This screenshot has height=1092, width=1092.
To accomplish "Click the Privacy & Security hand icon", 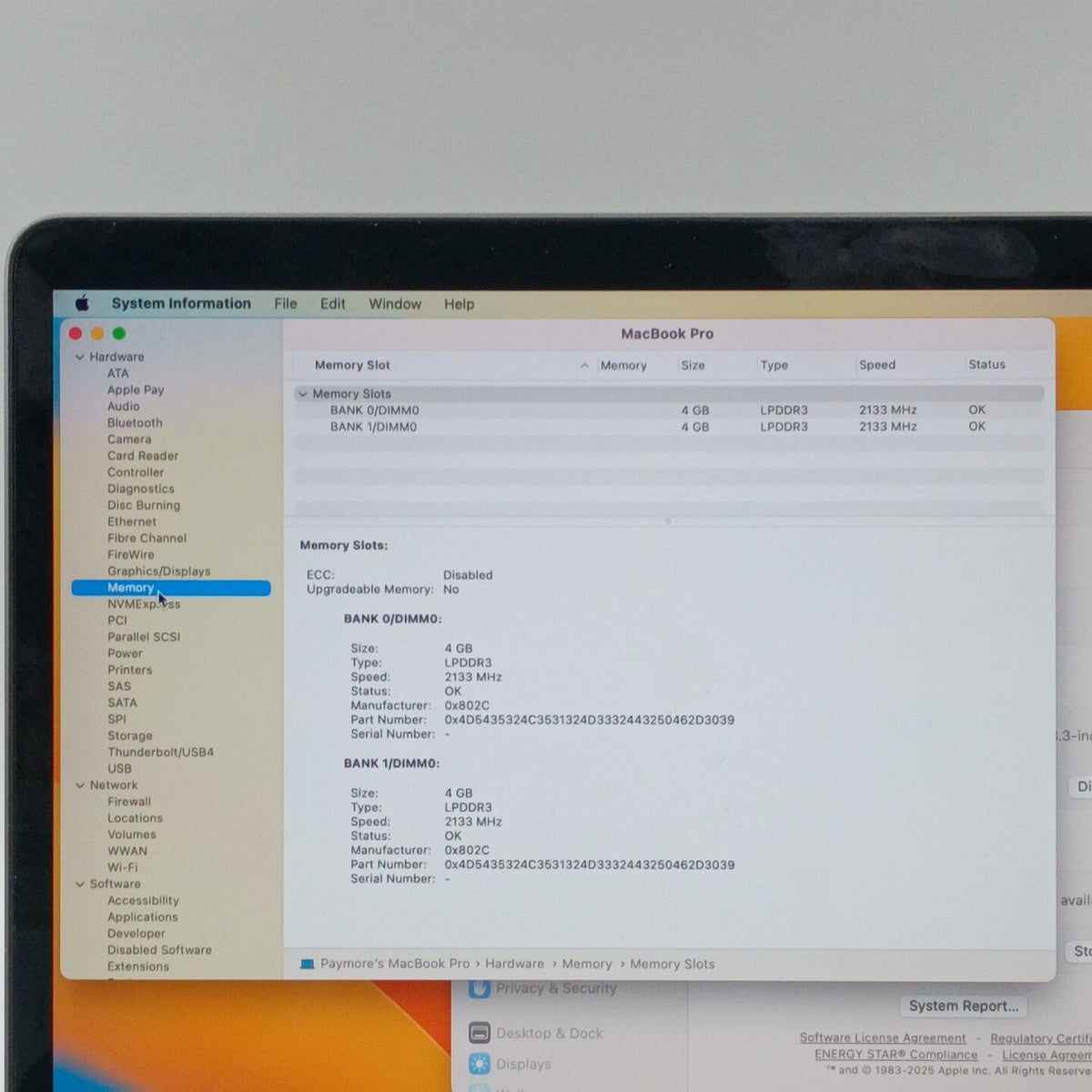I will click(x=479, y=988).
